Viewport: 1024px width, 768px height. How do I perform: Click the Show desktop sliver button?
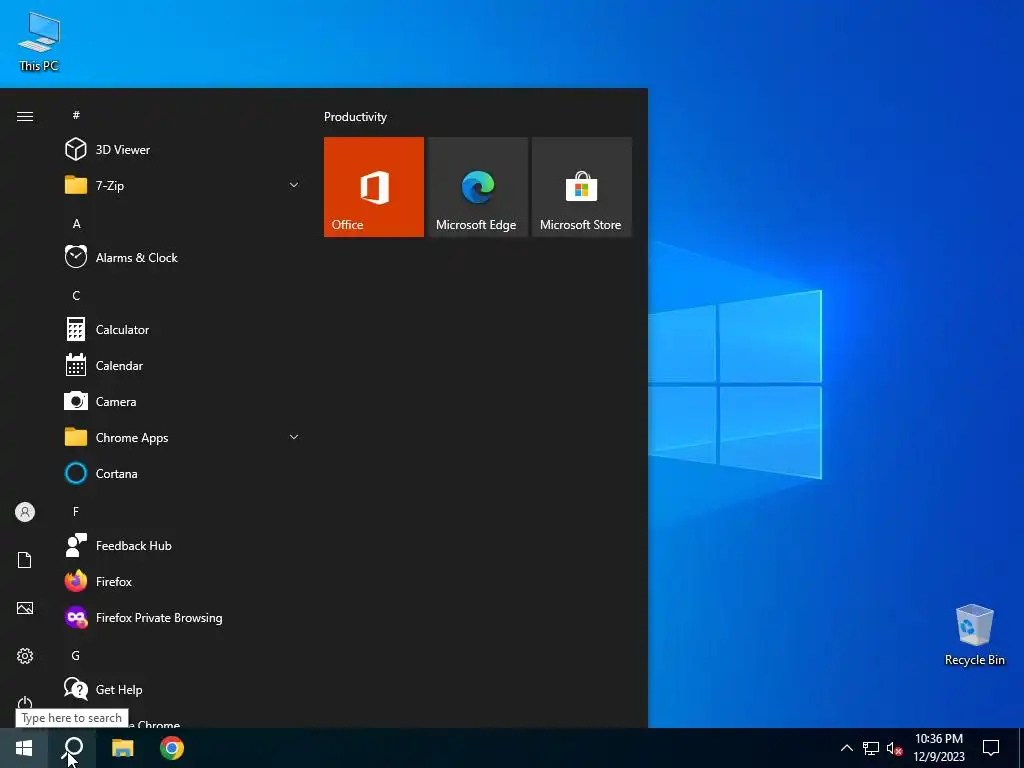tap(1021, 748)
